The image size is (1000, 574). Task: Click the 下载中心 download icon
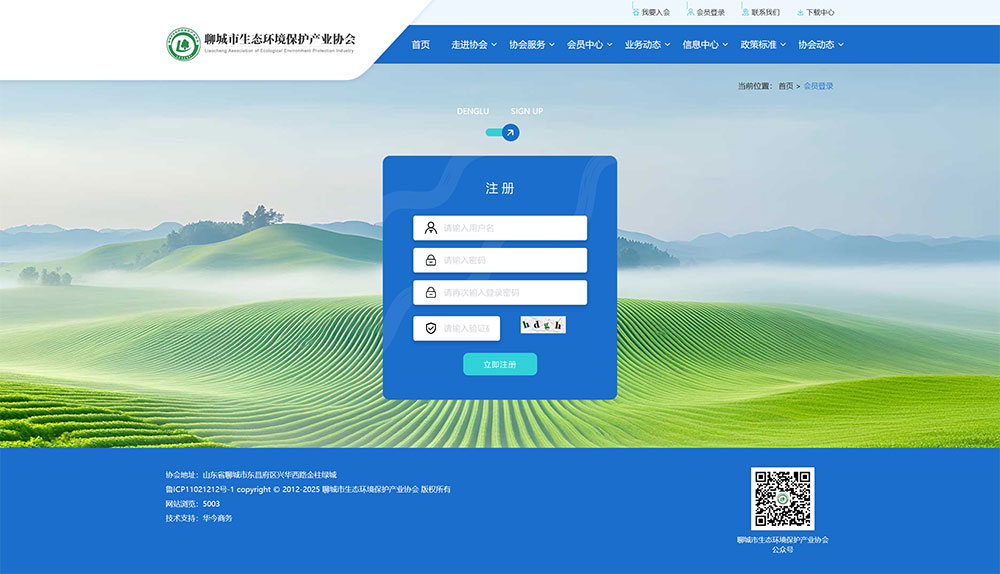800,12
